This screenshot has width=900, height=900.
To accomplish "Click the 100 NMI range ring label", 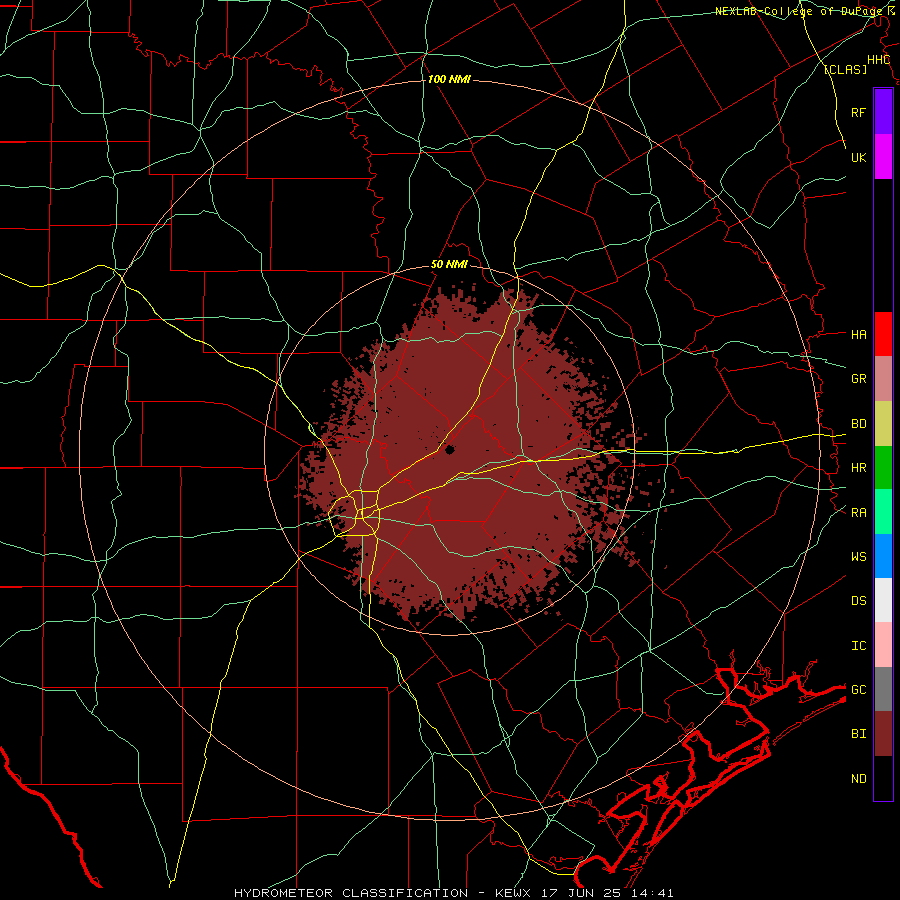I will (449, 79).
